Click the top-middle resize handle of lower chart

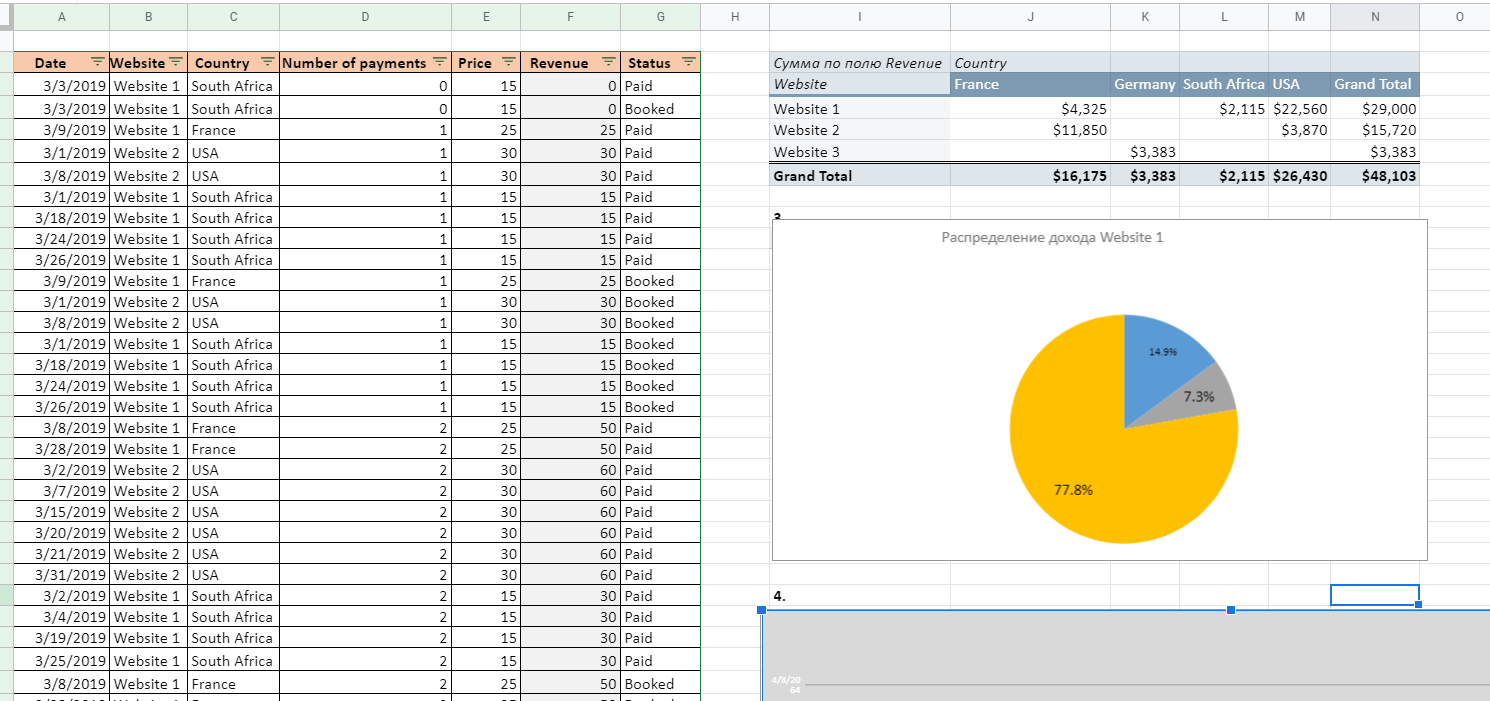1231,609
